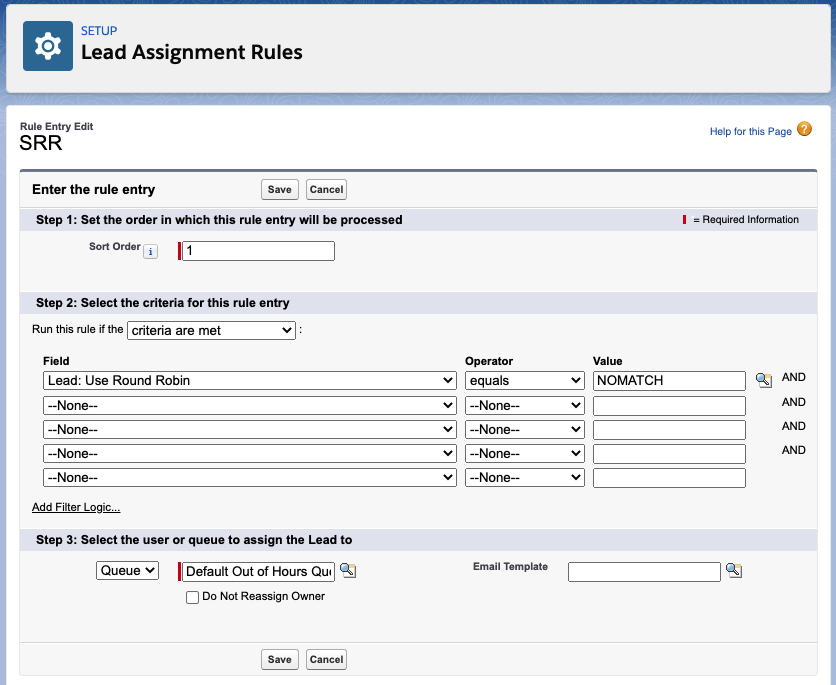This screenshot has width=836, height=685.
Task: Change the Queue assignee type dropdown
Action: click(127, 570)
